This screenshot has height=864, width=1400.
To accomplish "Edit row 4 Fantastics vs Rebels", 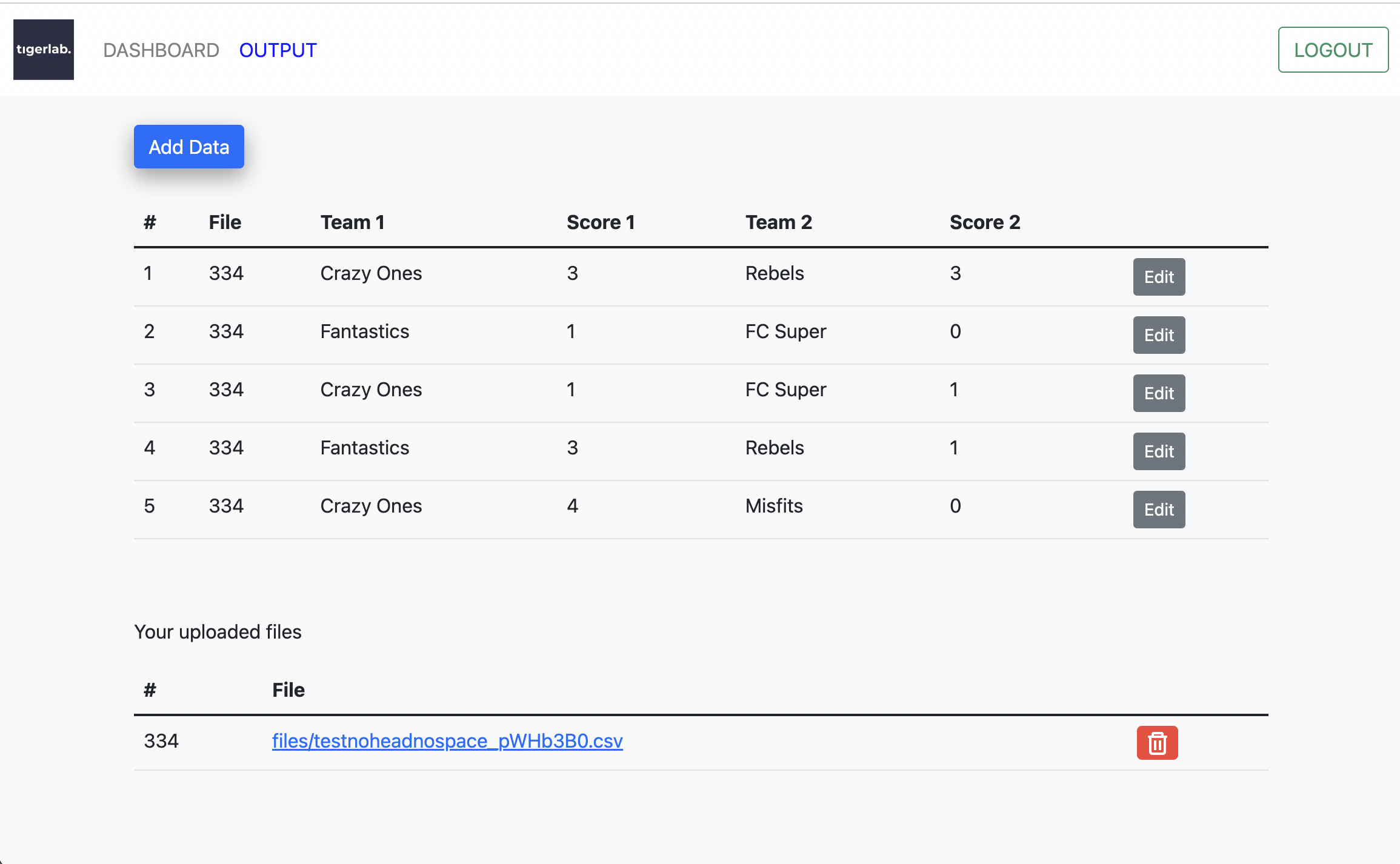I will point(1159,451).
